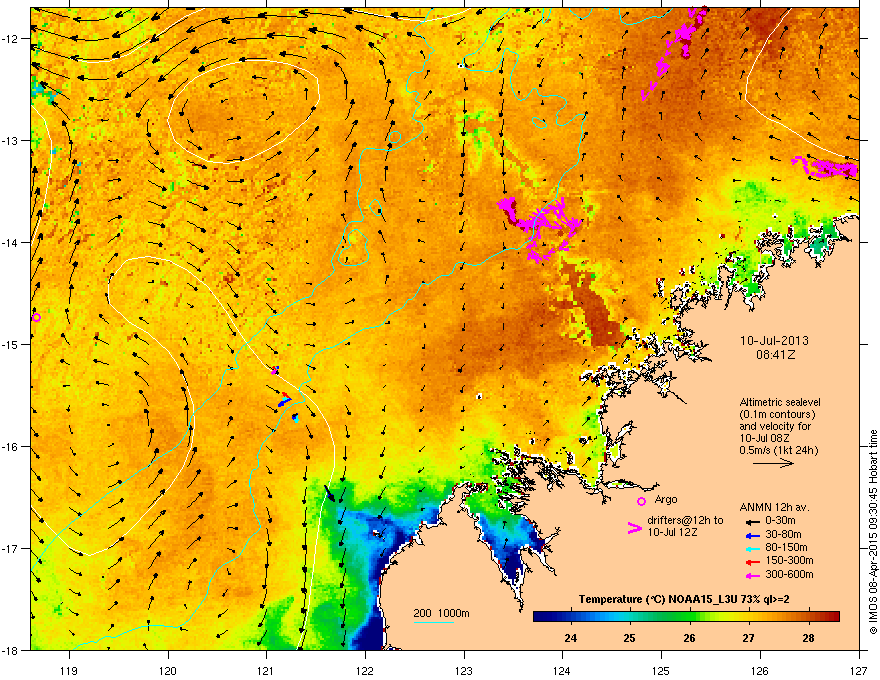Viewport: 880px width, 680px height.
Task: Click the black 0-30m arrow in the legend
Action: 753,522
